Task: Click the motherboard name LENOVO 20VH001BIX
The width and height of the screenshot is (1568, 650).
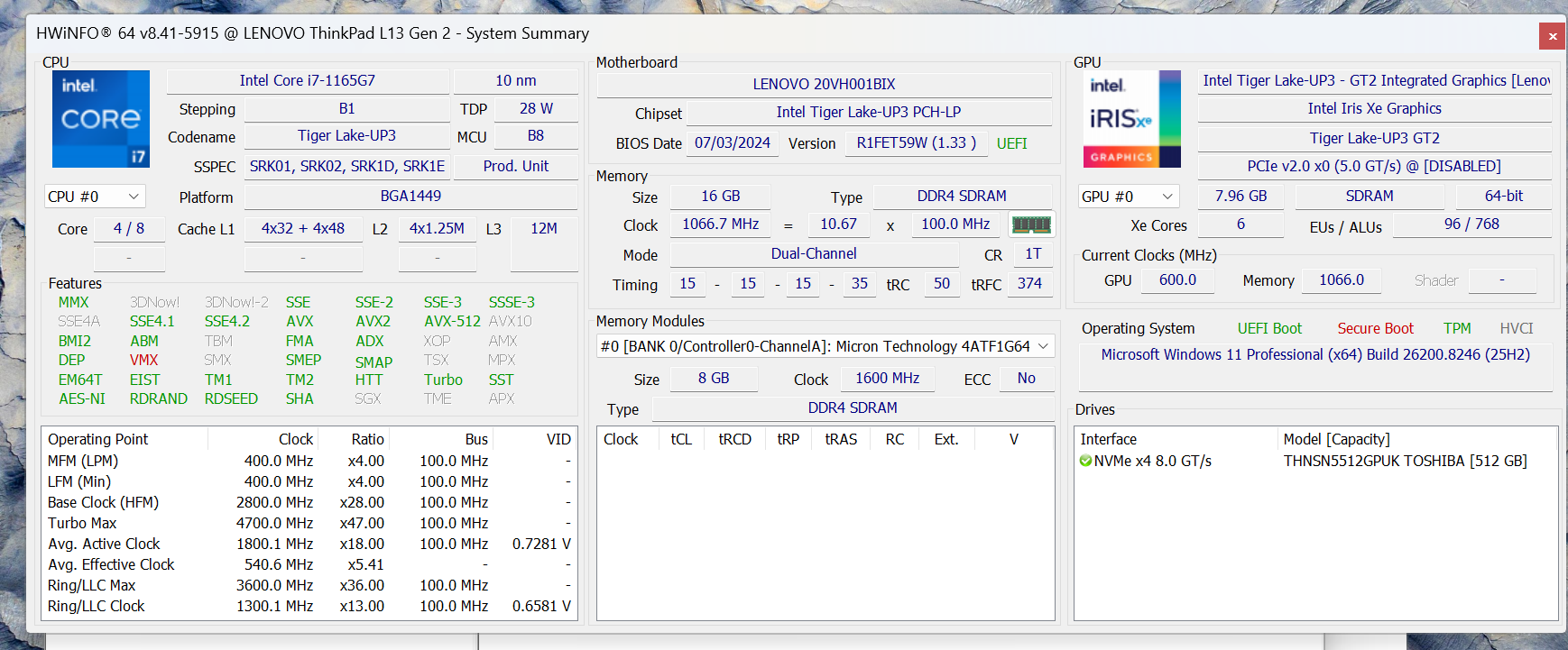Action: coord(825,84)
